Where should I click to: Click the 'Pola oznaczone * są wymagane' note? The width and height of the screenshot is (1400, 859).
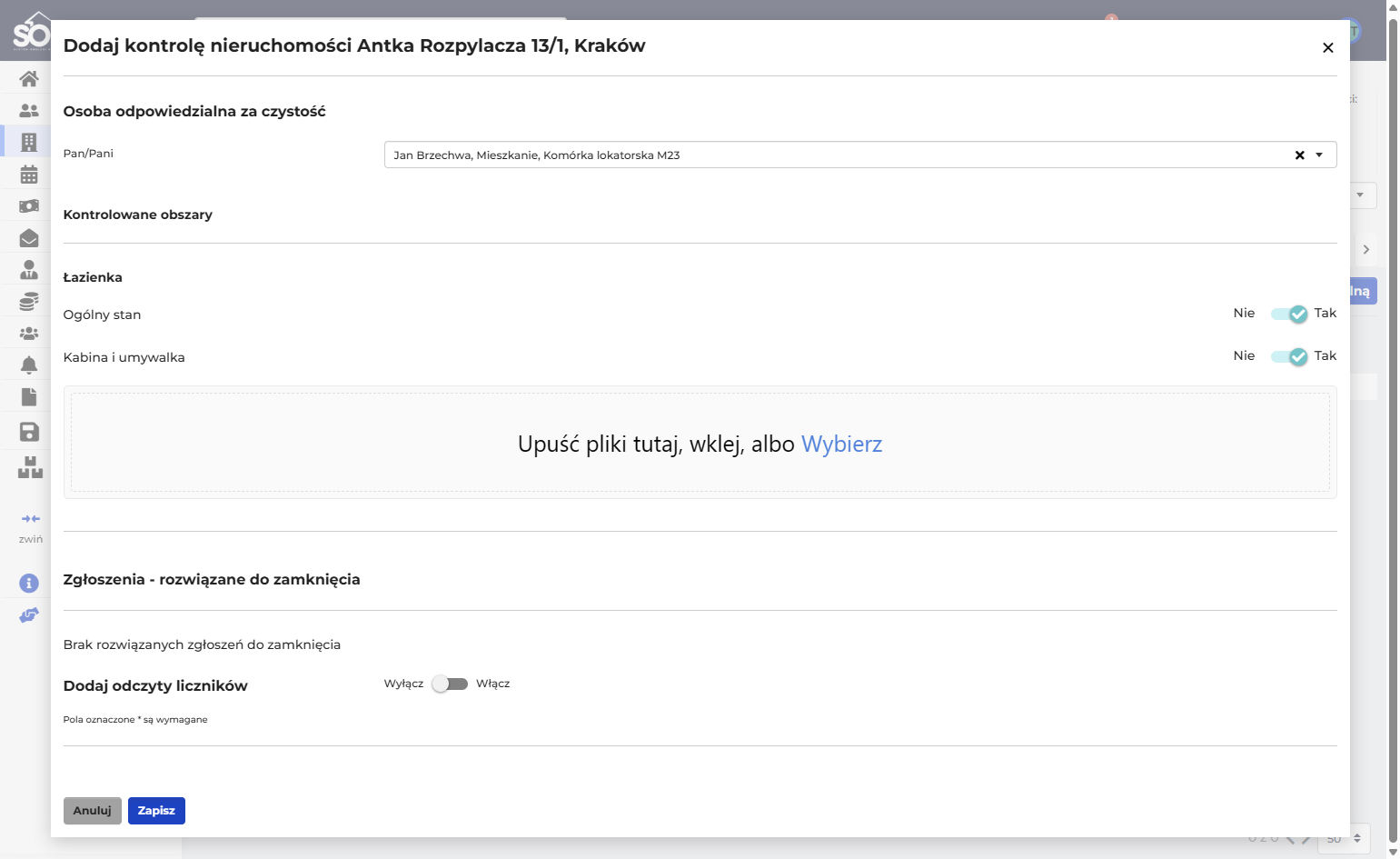(135, 720)
